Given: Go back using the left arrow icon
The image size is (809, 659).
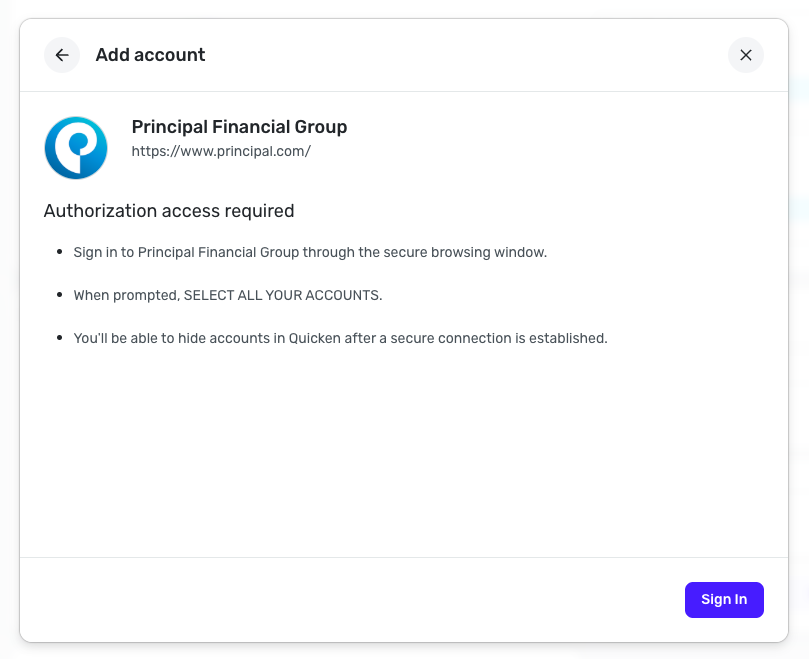Looking at the screenshot, I should tap(62, 55).
